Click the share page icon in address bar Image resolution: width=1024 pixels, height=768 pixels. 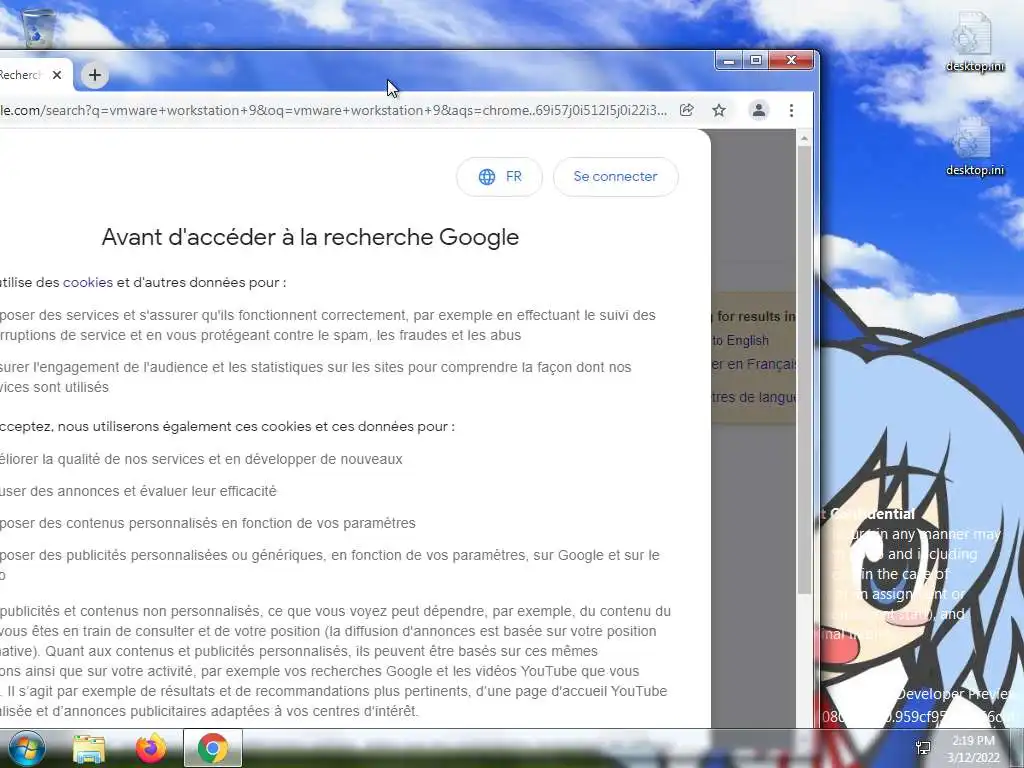pos(686,110)
